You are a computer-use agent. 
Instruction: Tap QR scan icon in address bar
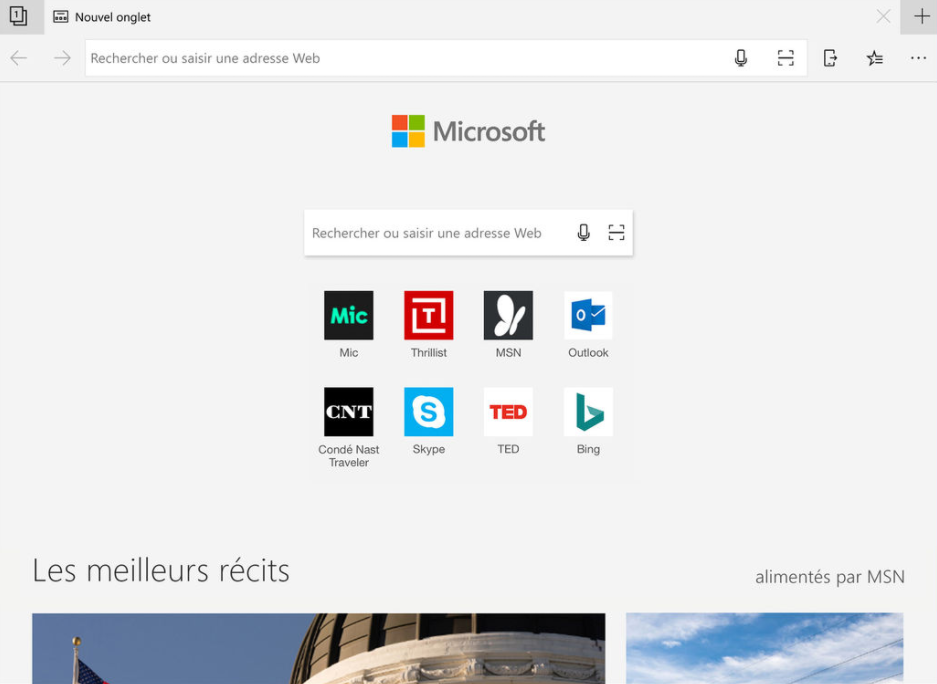(x=785, y=58)
